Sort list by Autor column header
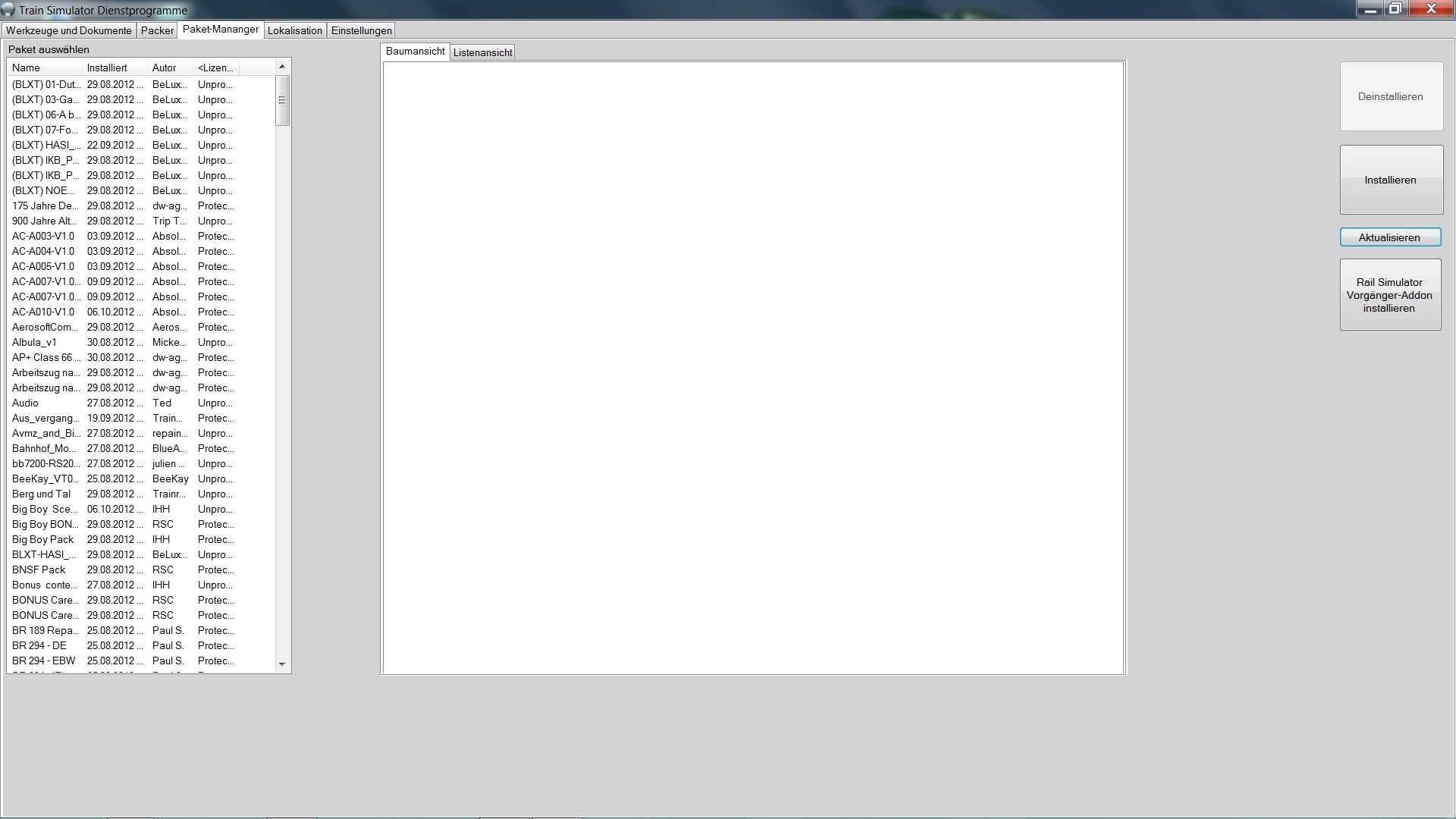The width and height of the screenshot is (1456, 819). [x=170, y=67]
